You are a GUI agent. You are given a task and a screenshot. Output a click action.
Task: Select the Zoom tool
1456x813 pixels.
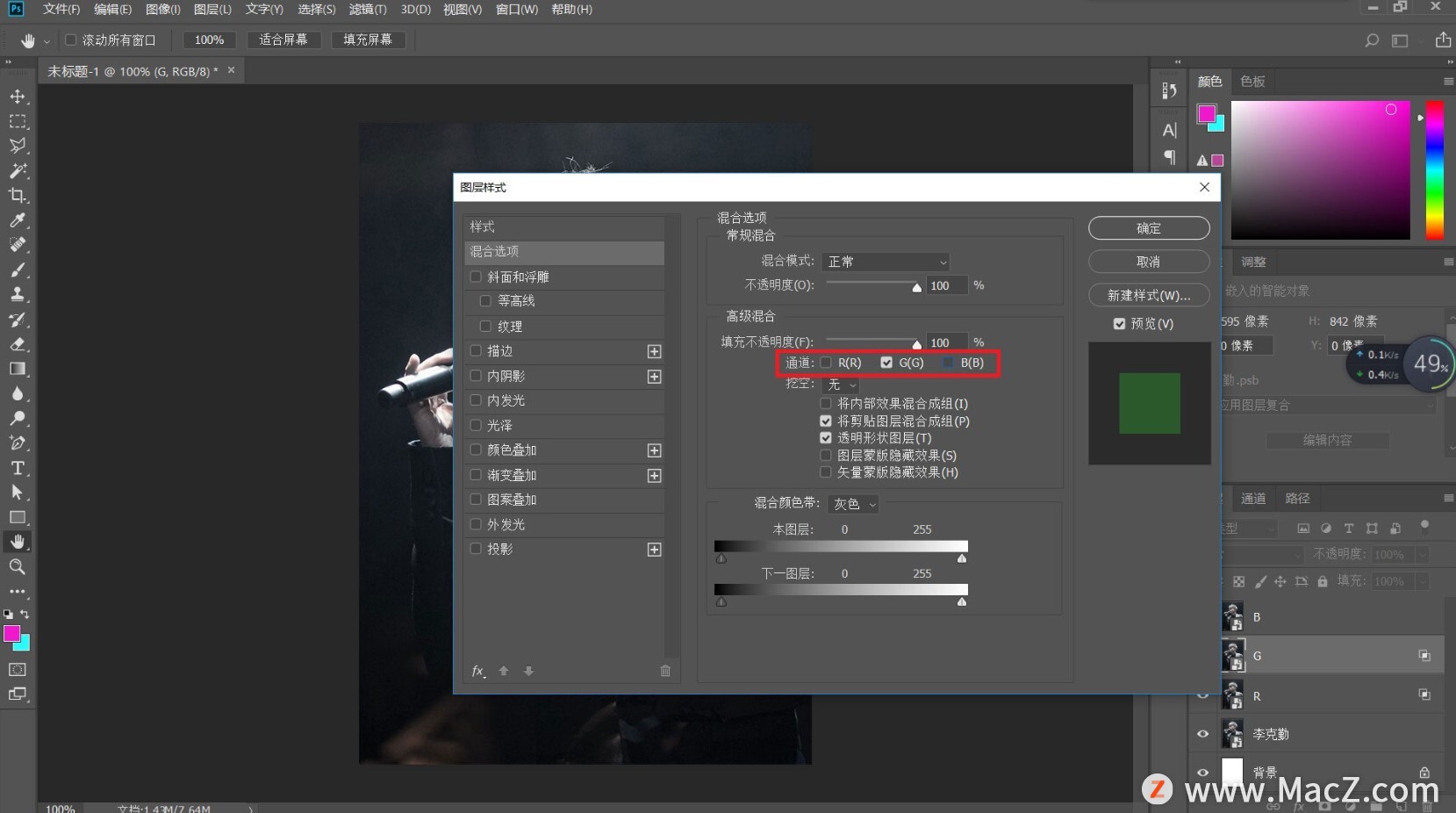[x=18, y=566]
